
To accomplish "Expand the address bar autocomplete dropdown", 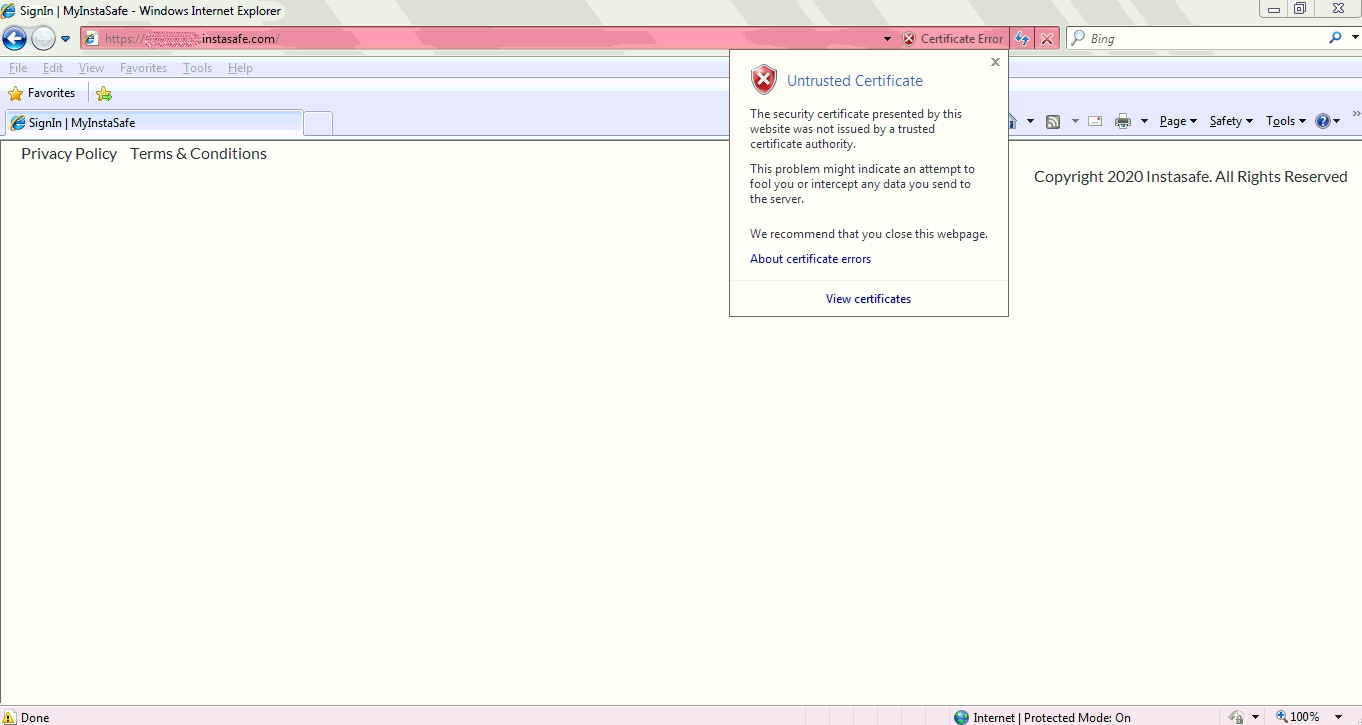I will 887,39.
